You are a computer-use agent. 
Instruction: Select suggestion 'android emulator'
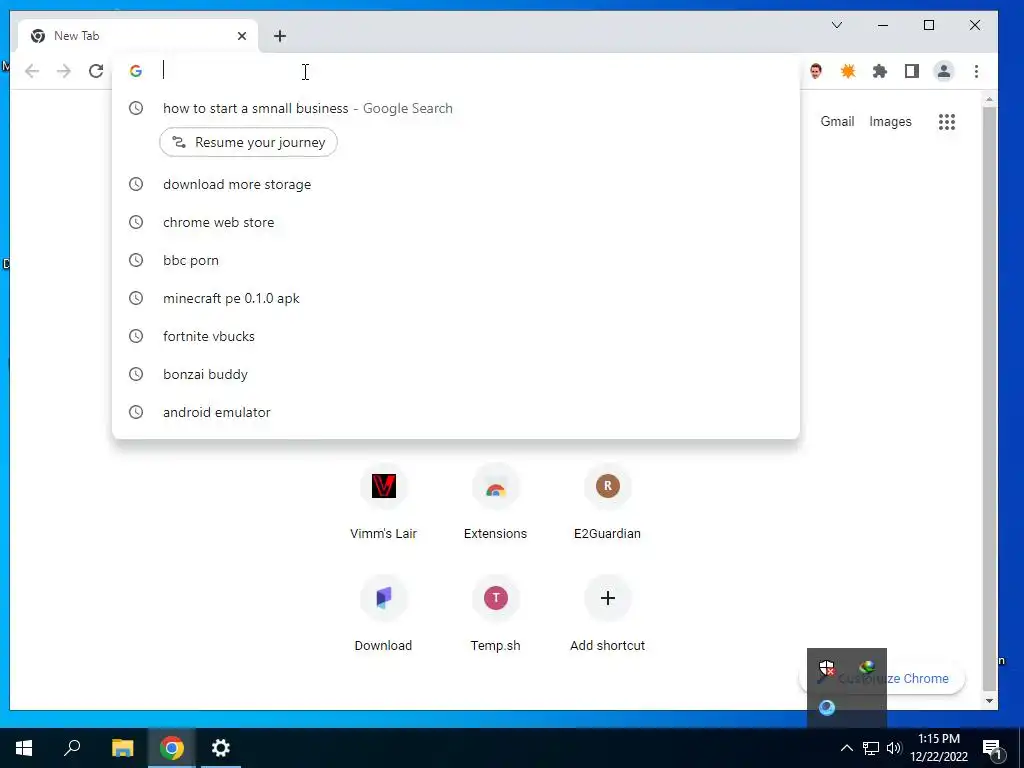click(x=456, y=412)
